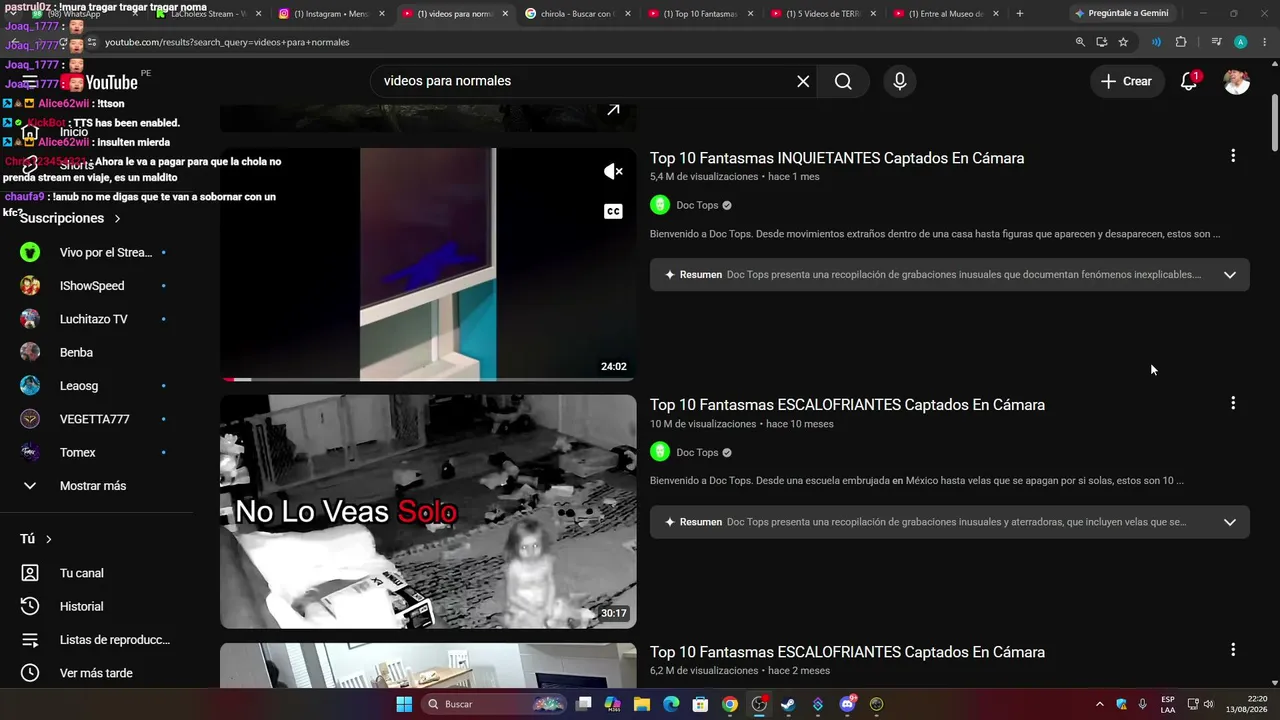This screenshot has width=1280, height=720.
Task: Open VEGETTA777 channel
Action: 95,419
